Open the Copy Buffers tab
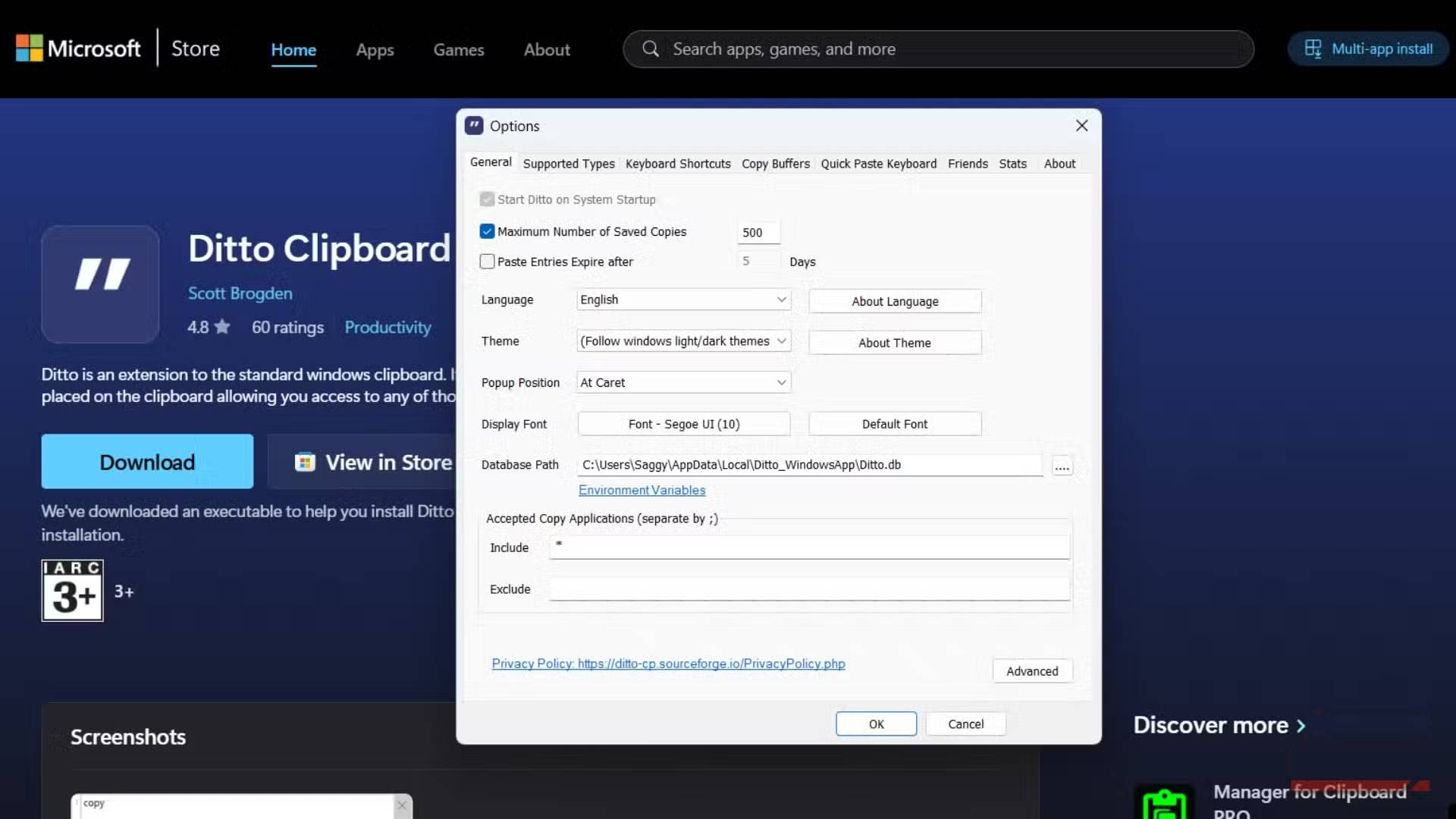1456x819 pixels. coord(775,164)
